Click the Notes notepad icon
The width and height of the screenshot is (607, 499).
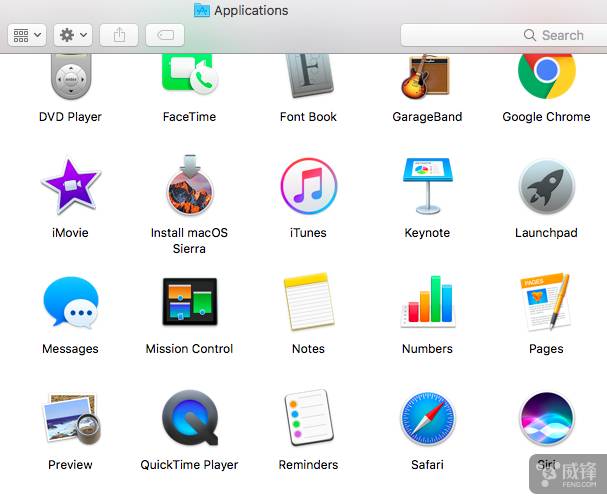tap(309, 302)
